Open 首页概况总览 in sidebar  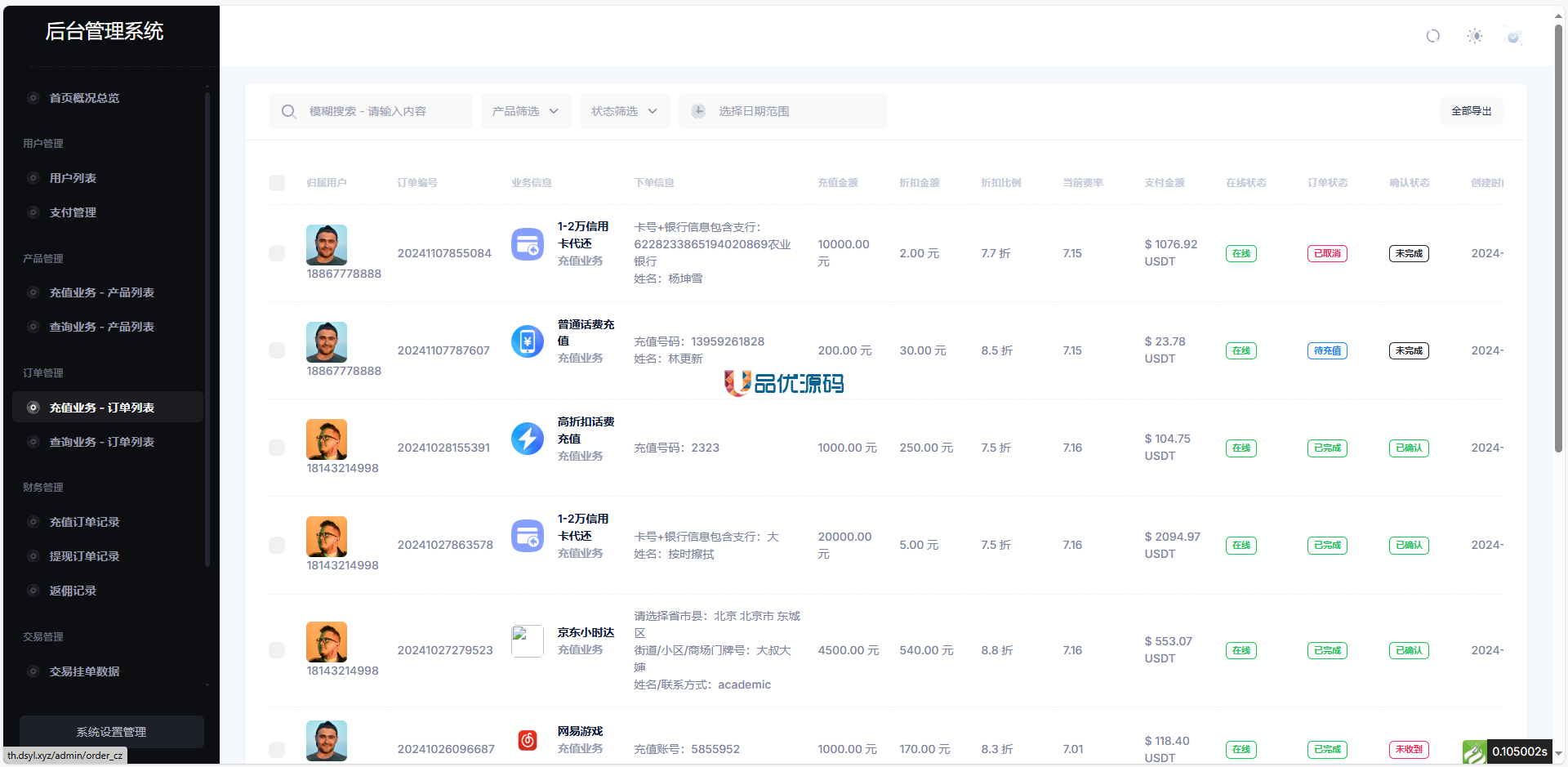coord(108,98)
